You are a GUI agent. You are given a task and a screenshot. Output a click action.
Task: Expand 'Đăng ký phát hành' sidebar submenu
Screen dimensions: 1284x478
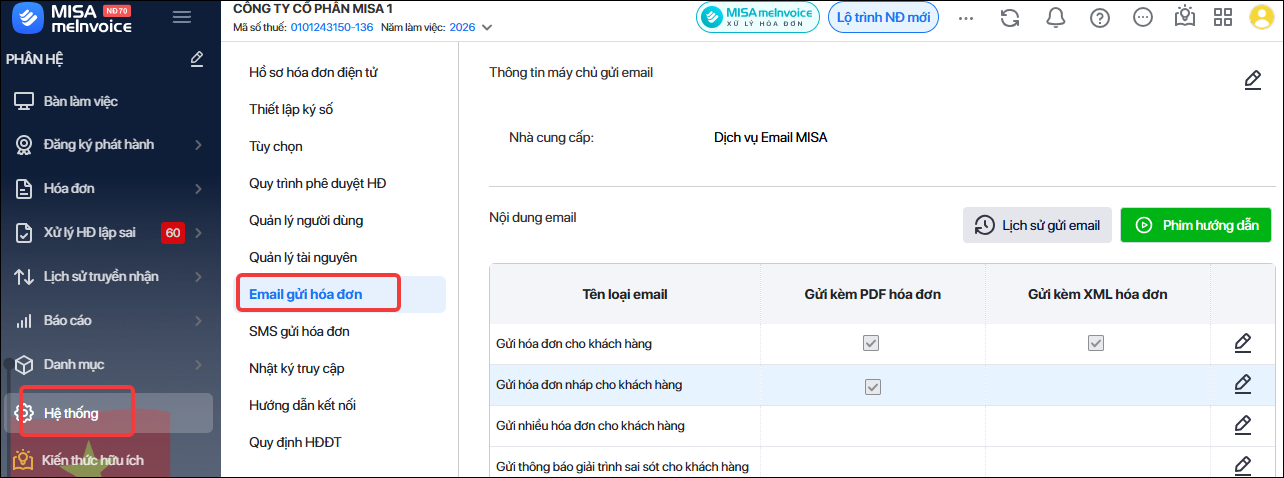(x=198, y=145)
